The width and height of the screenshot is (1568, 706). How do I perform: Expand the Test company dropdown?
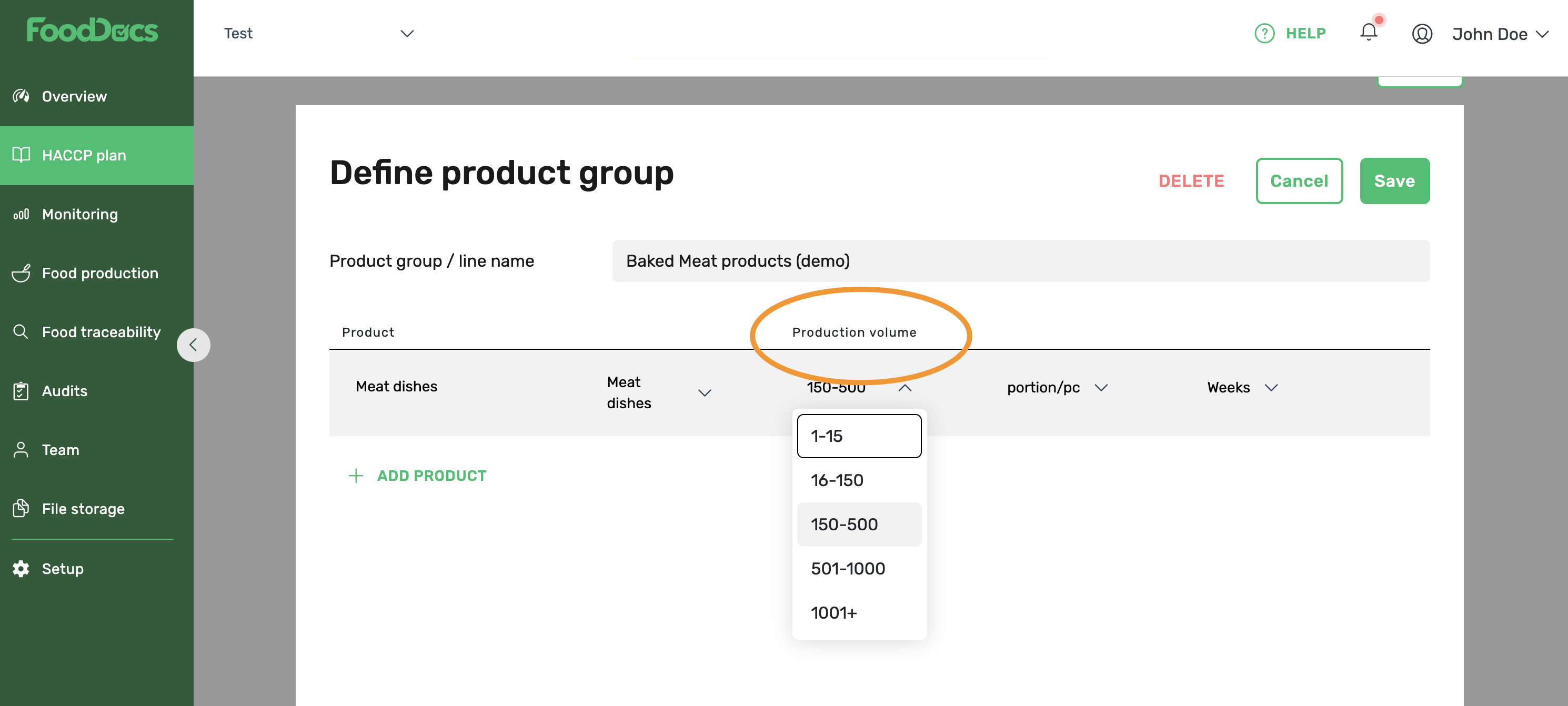[x=319, y=34]
